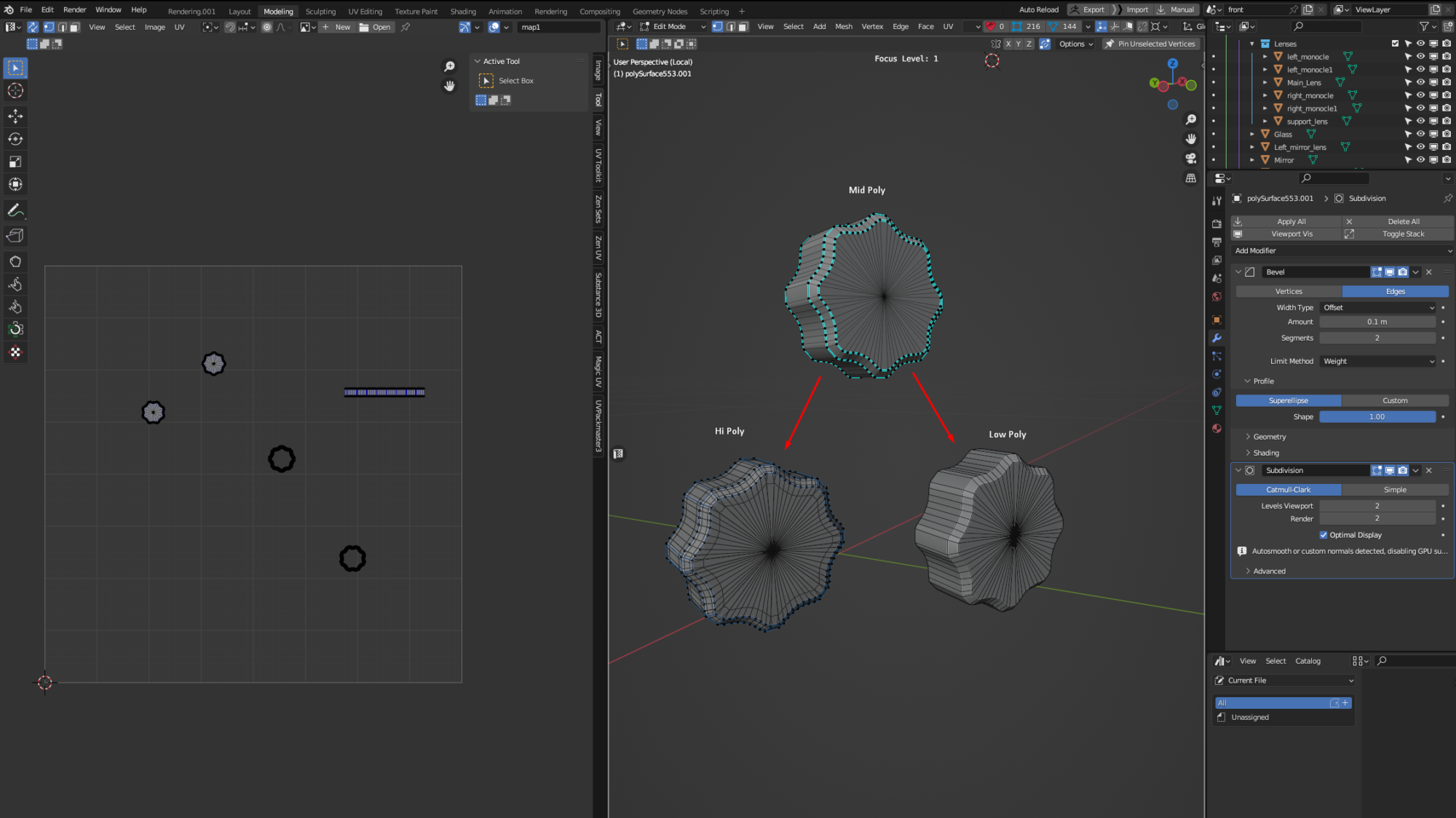Open the Add Modifier dropdown
Viewport: 1456px width, 818px height.
pos(1342,250)
